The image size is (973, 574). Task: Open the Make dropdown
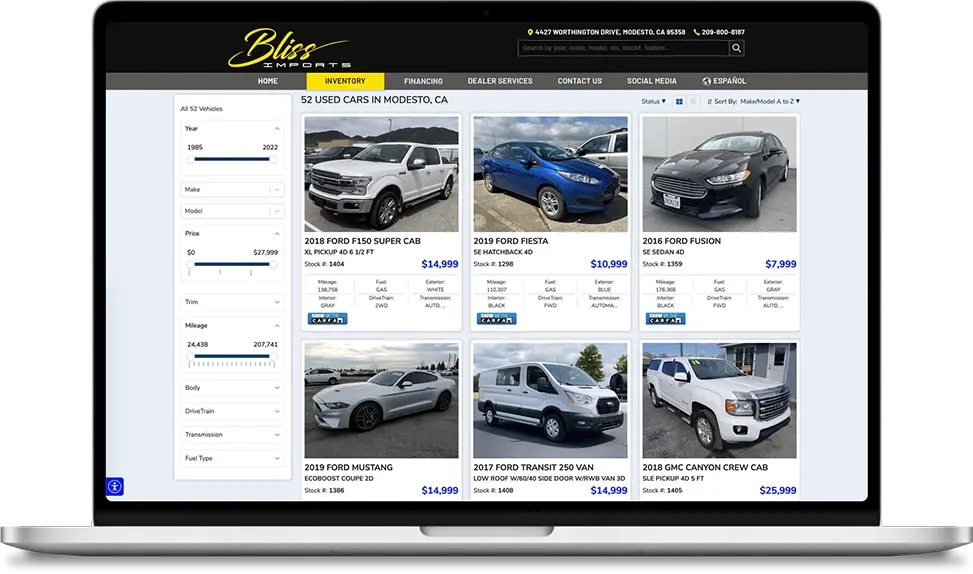tap(232, 189)
